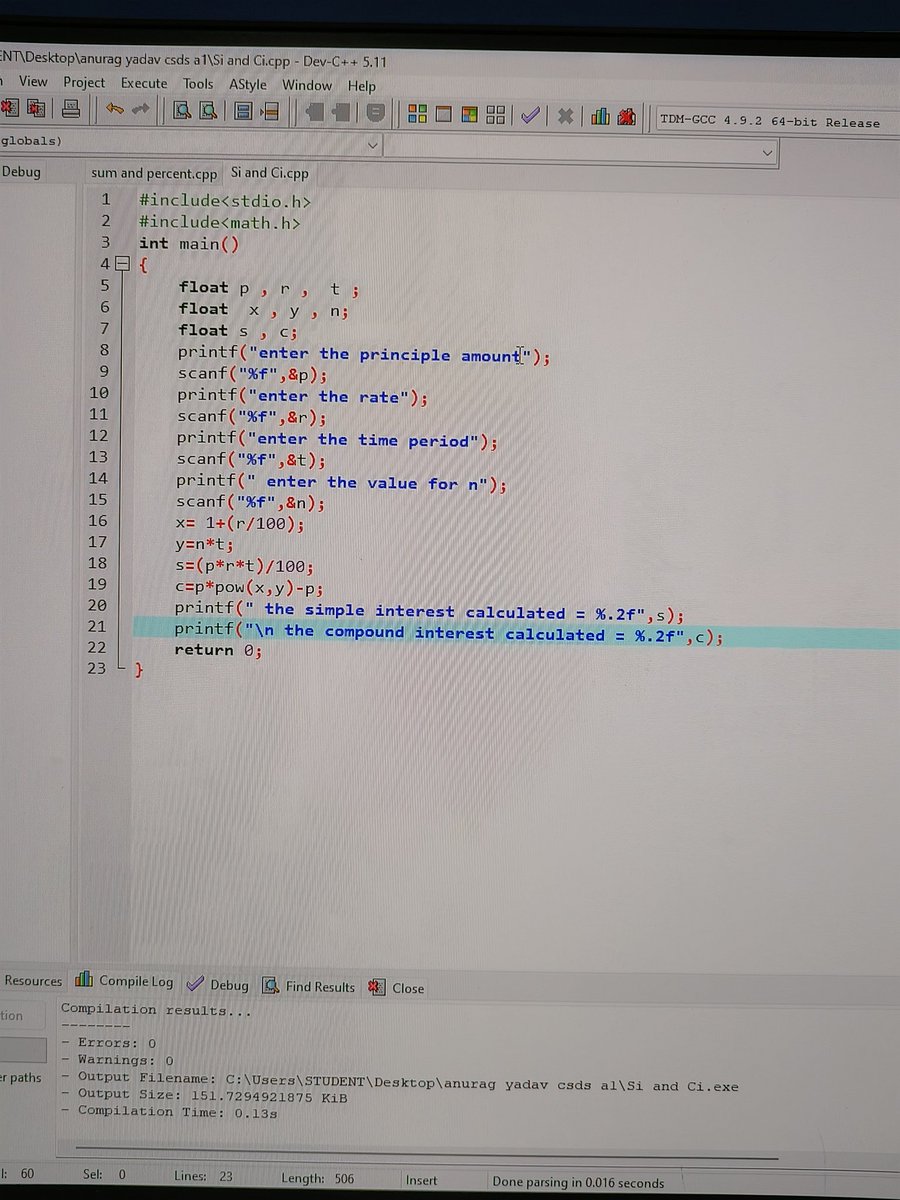The width and height of the screenshot is (900, 1200).
Task: Click the Replace toolbar icon
Action: click(x=208, y=110)
